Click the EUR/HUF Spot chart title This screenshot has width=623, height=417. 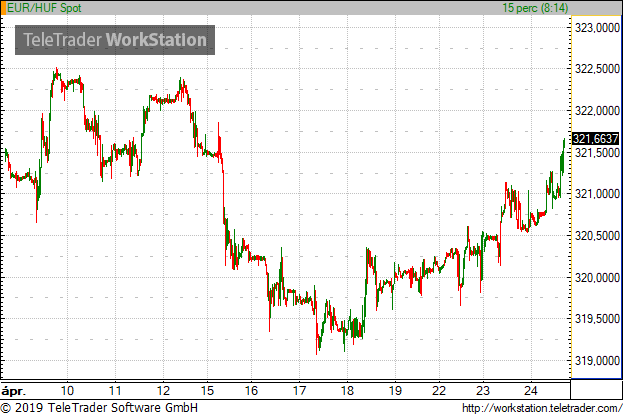pyautogui.click(x=44, y=8)
